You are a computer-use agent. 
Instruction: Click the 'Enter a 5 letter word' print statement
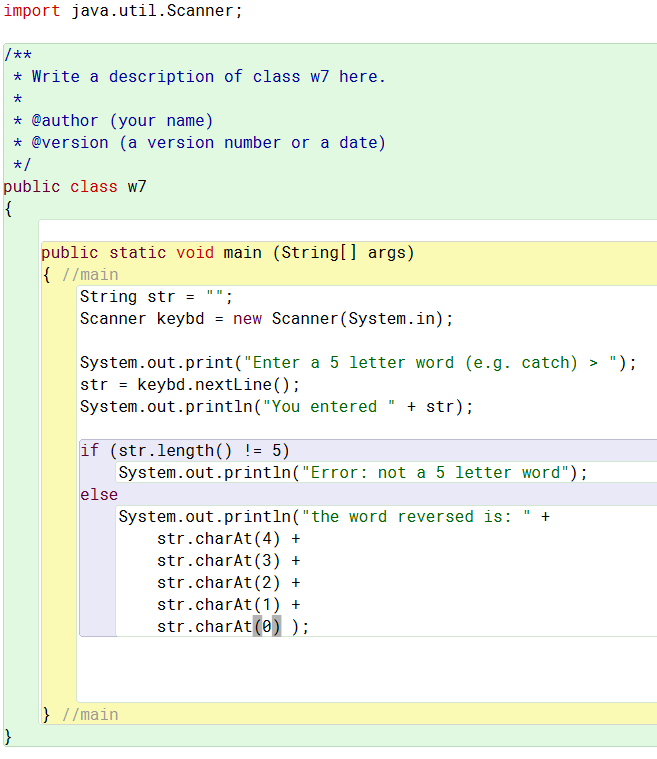(358, 363)
